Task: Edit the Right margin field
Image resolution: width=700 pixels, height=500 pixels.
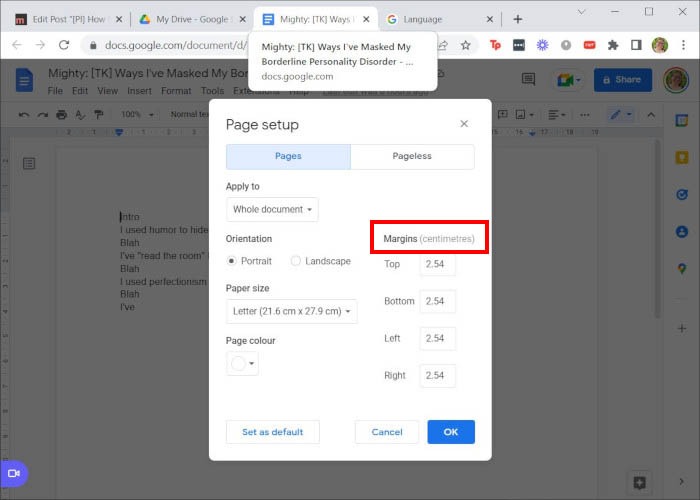Action: pos(438,375)
